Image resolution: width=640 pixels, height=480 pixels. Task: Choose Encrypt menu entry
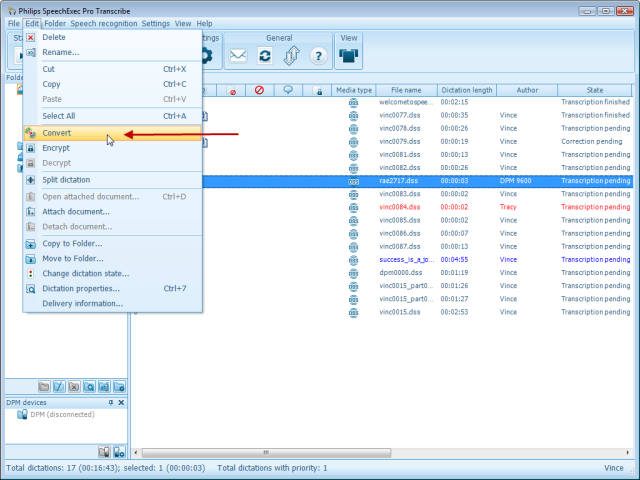[x=113, y=148]
